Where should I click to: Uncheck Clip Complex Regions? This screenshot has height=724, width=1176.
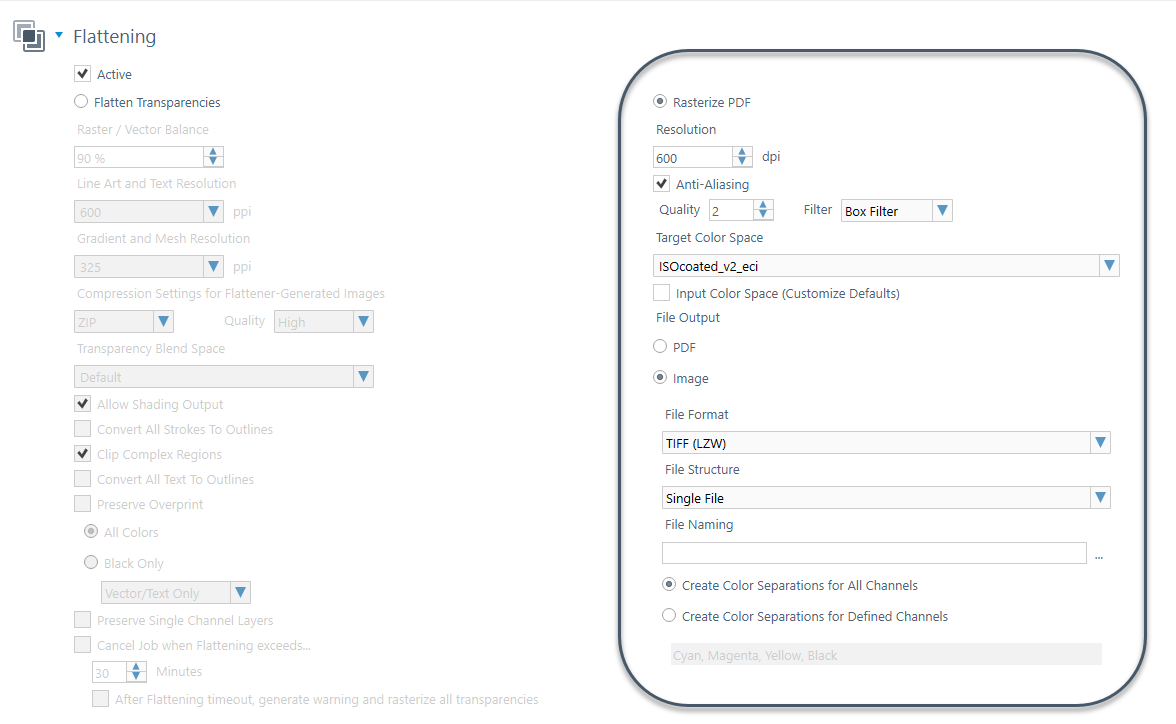pos(81,453)
